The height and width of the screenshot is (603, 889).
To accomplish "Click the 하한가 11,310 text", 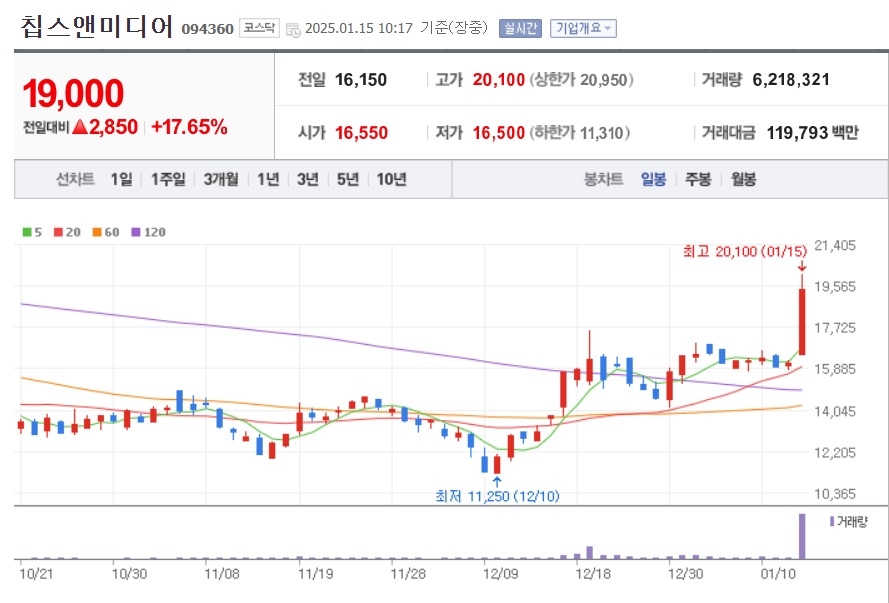I will pyautogui.click(x=580, y=133).
